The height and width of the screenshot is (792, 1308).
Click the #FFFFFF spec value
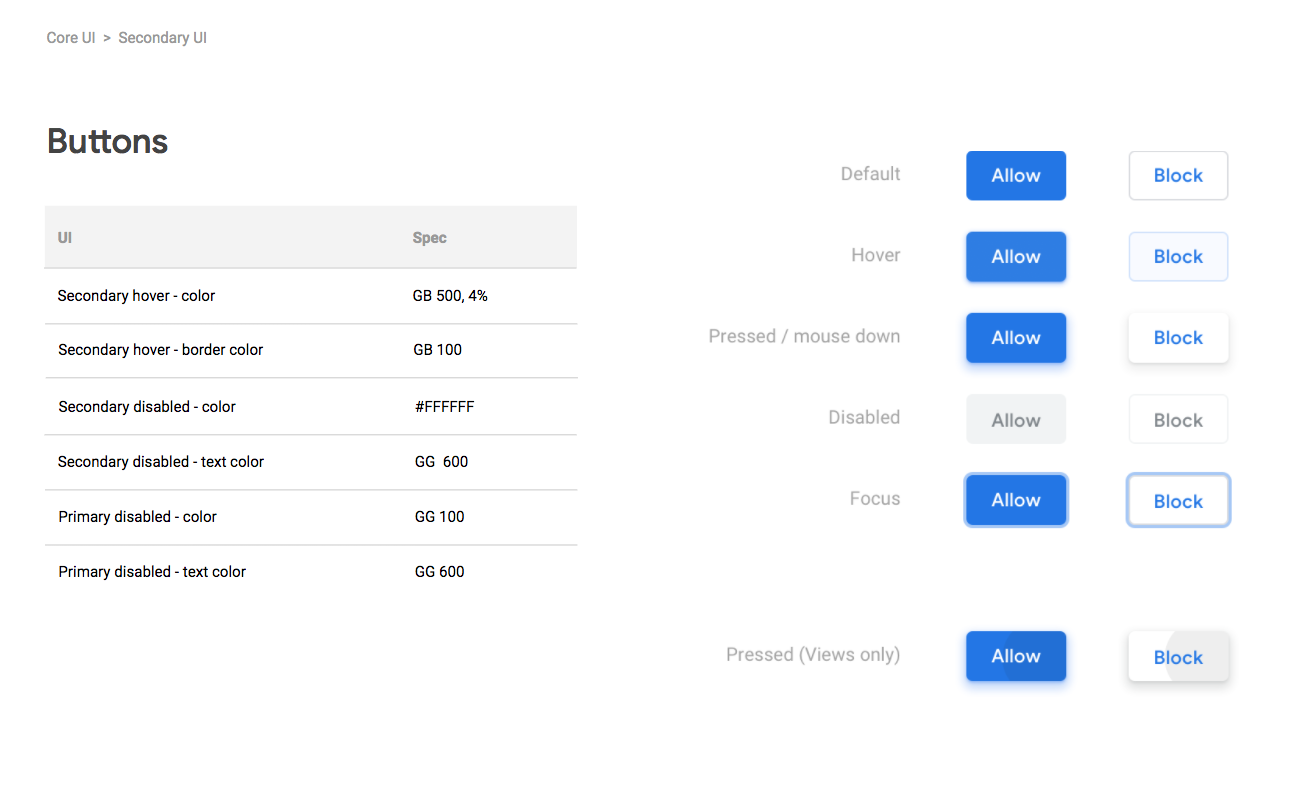pos(444,407)
